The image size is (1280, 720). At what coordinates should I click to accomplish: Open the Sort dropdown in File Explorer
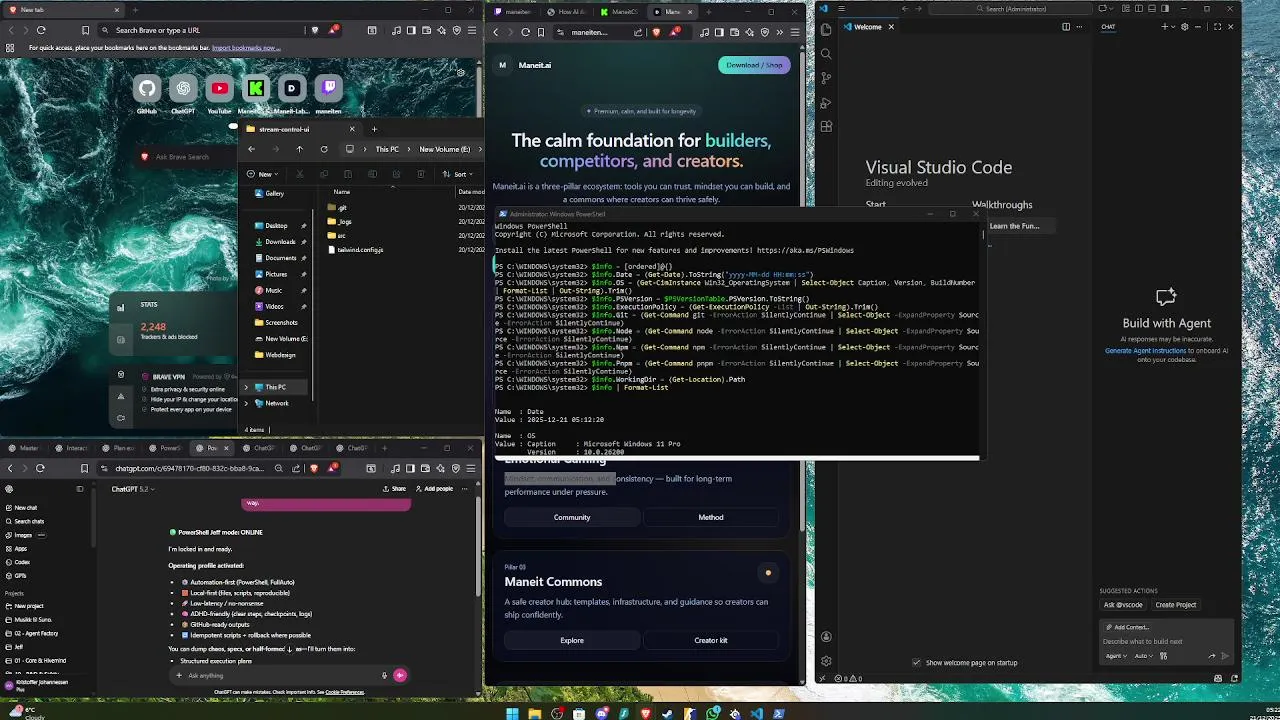point(457,174)
